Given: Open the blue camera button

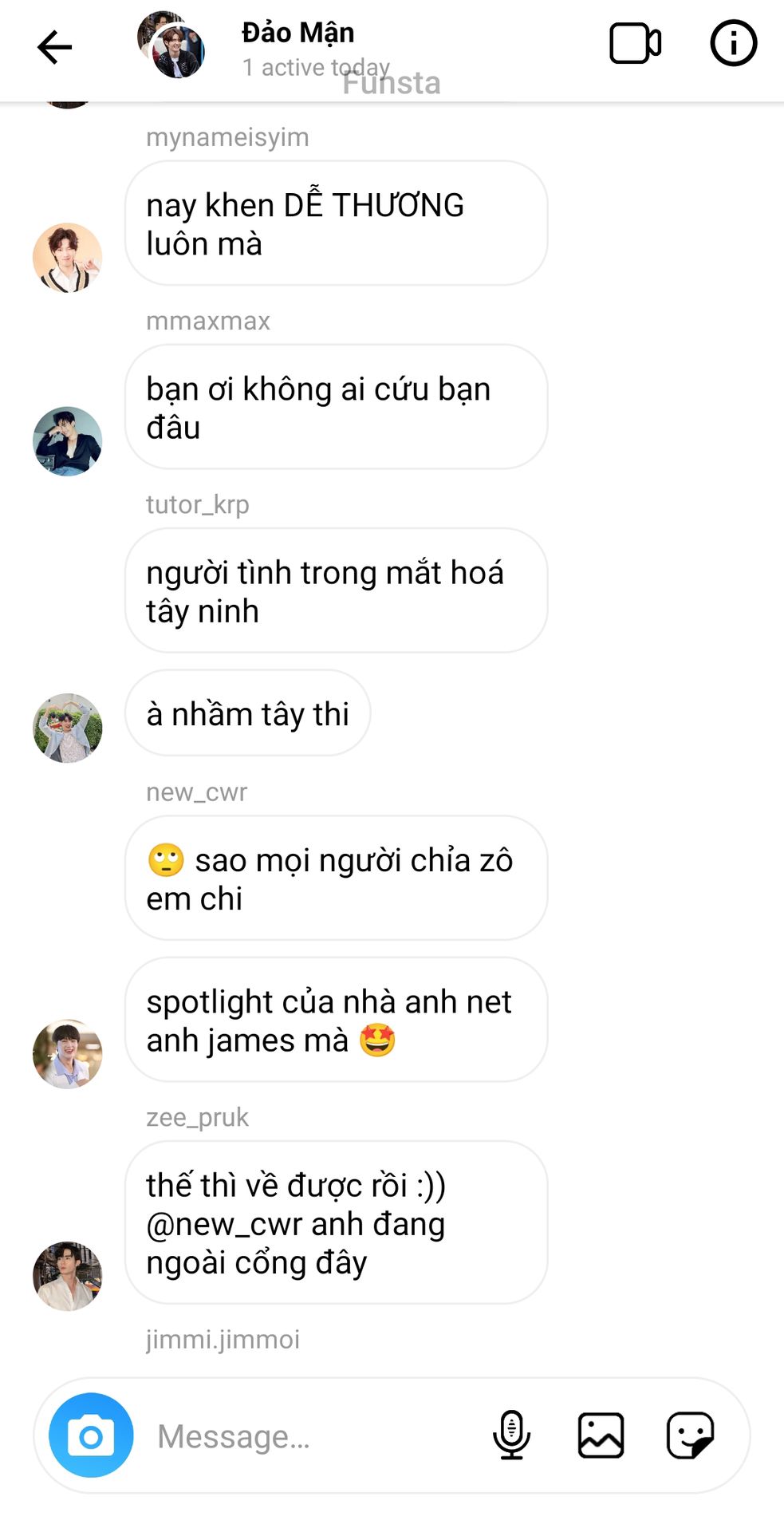Looking at the screenshot, I should (91, 1435).
